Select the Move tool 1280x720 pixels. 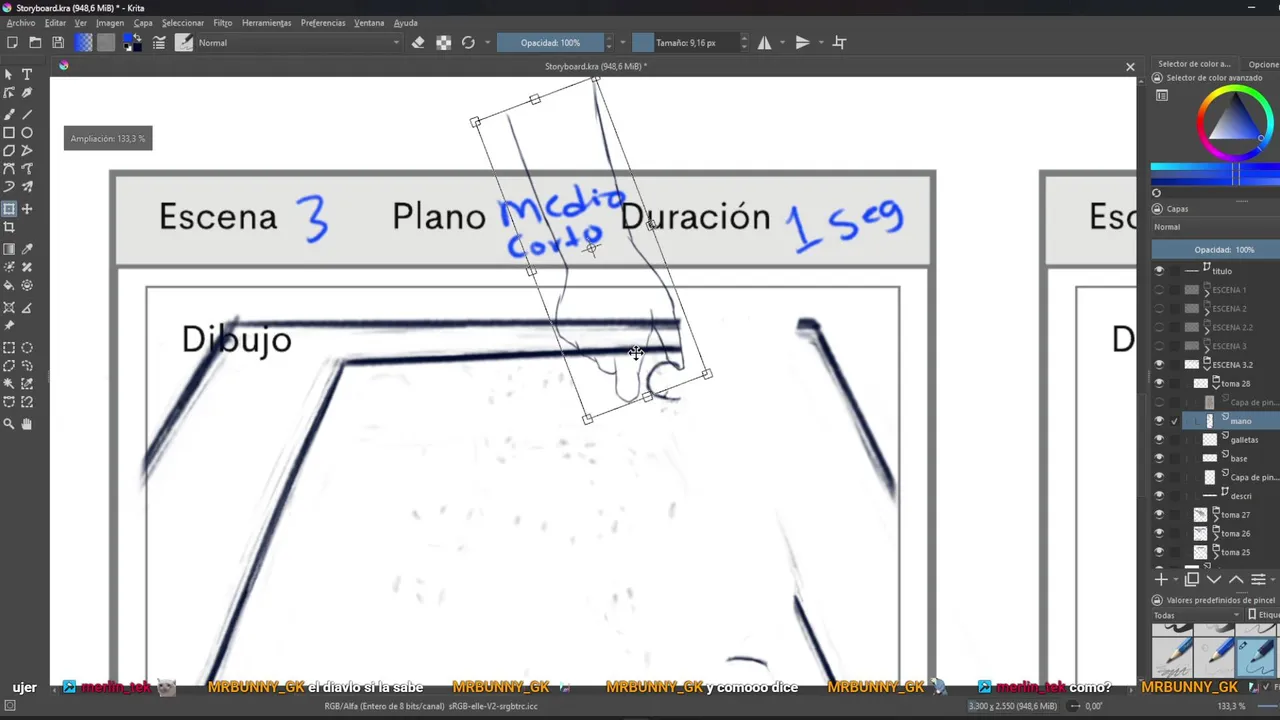coord(27,209)
